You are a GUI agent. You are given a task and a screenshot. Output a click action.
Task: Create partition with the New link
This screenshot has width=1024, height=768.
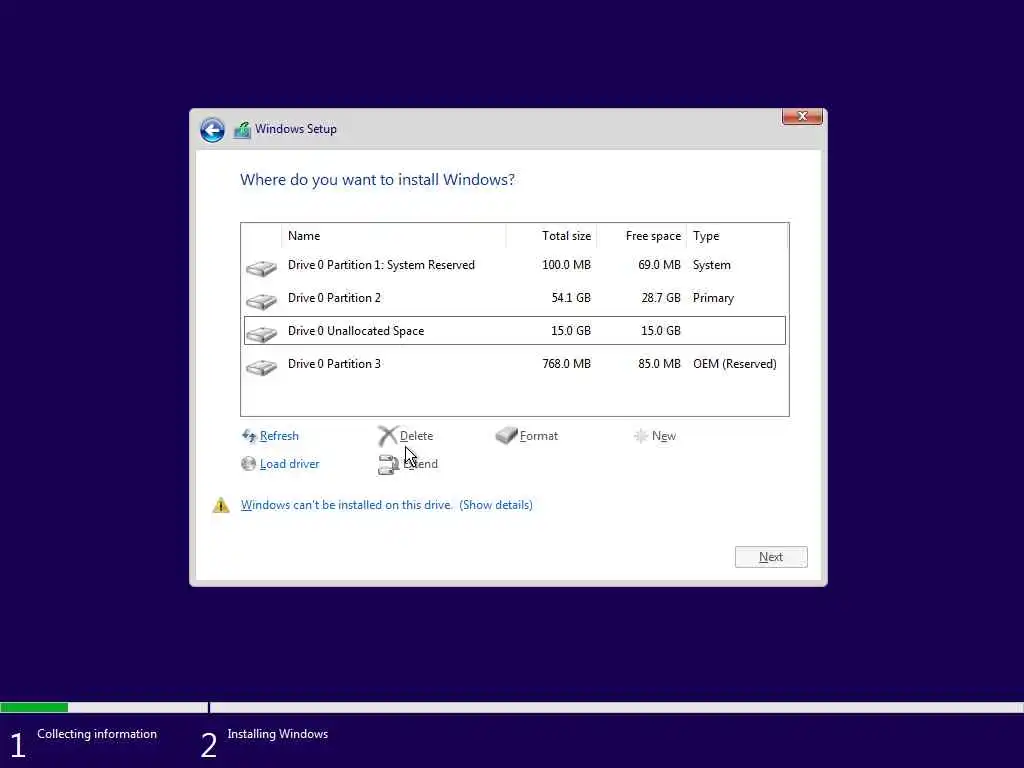pos(664,436)
